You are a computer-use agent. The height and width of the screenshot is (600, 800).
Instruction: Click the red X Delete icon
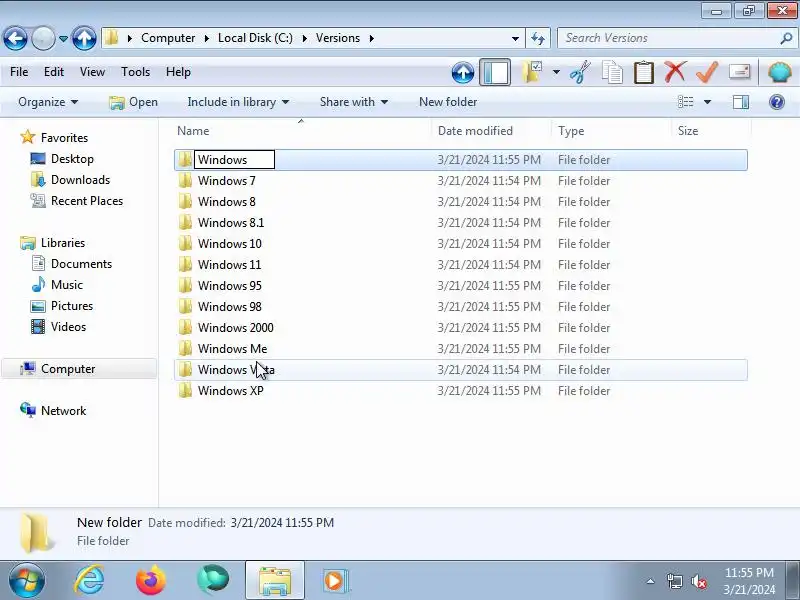[x=675, y=72]
